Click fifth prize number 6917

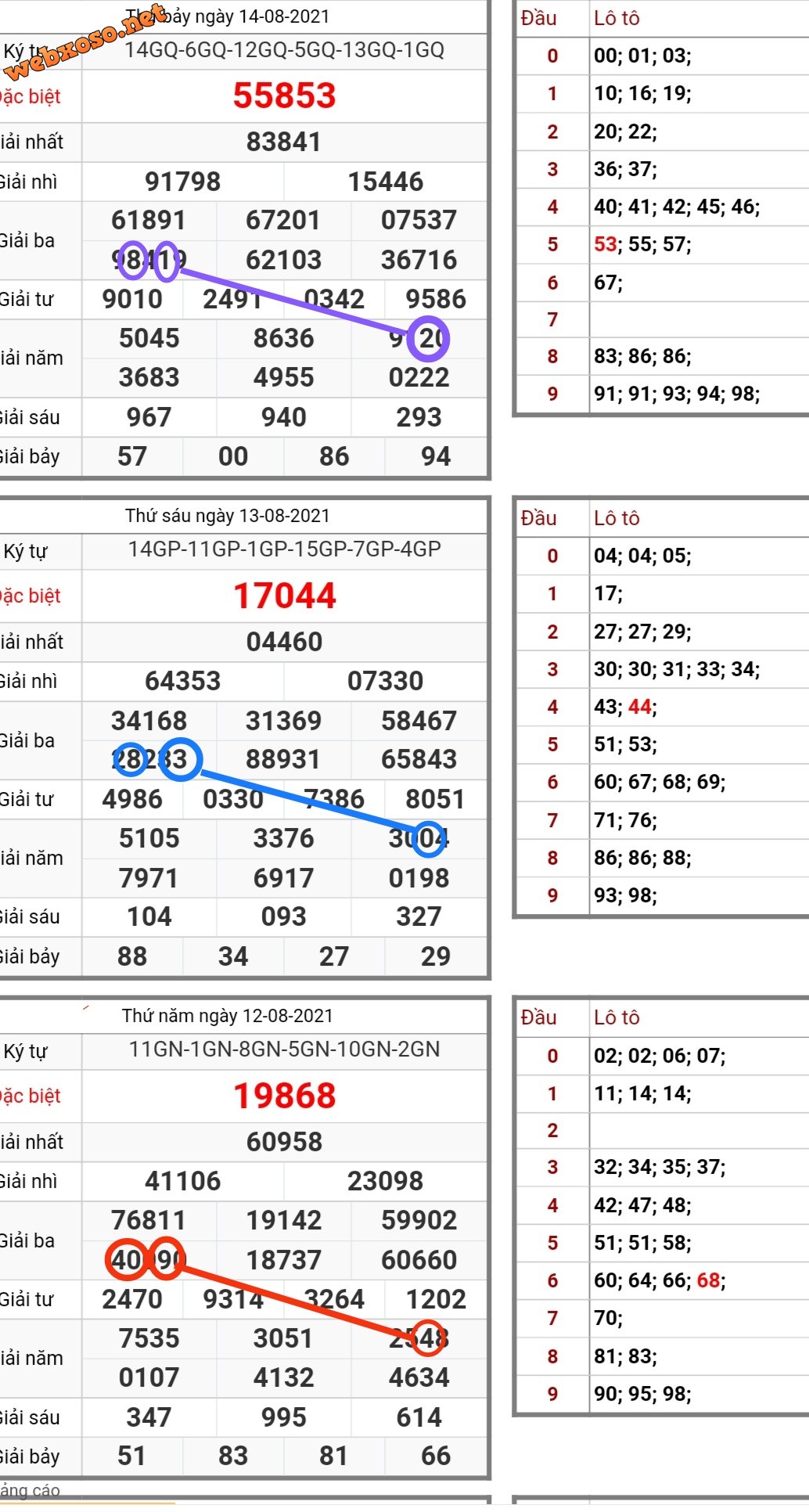(283, 877)
